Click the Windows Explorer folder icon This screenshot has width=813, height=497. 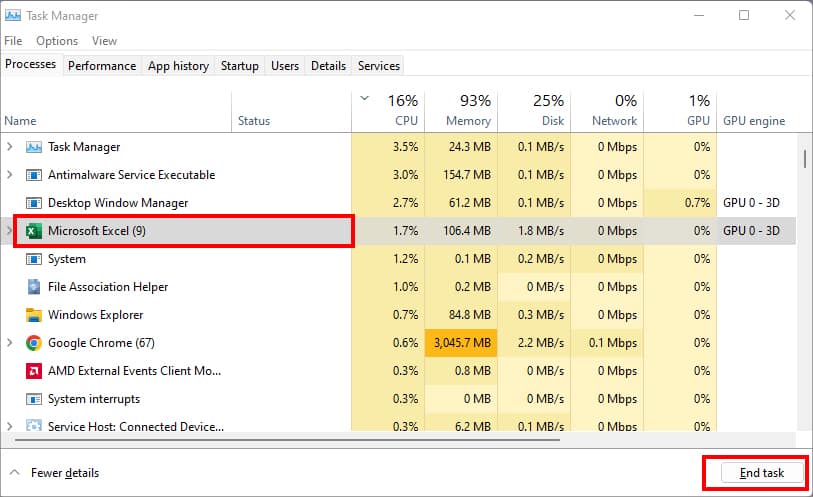click(x=34, y=315)
